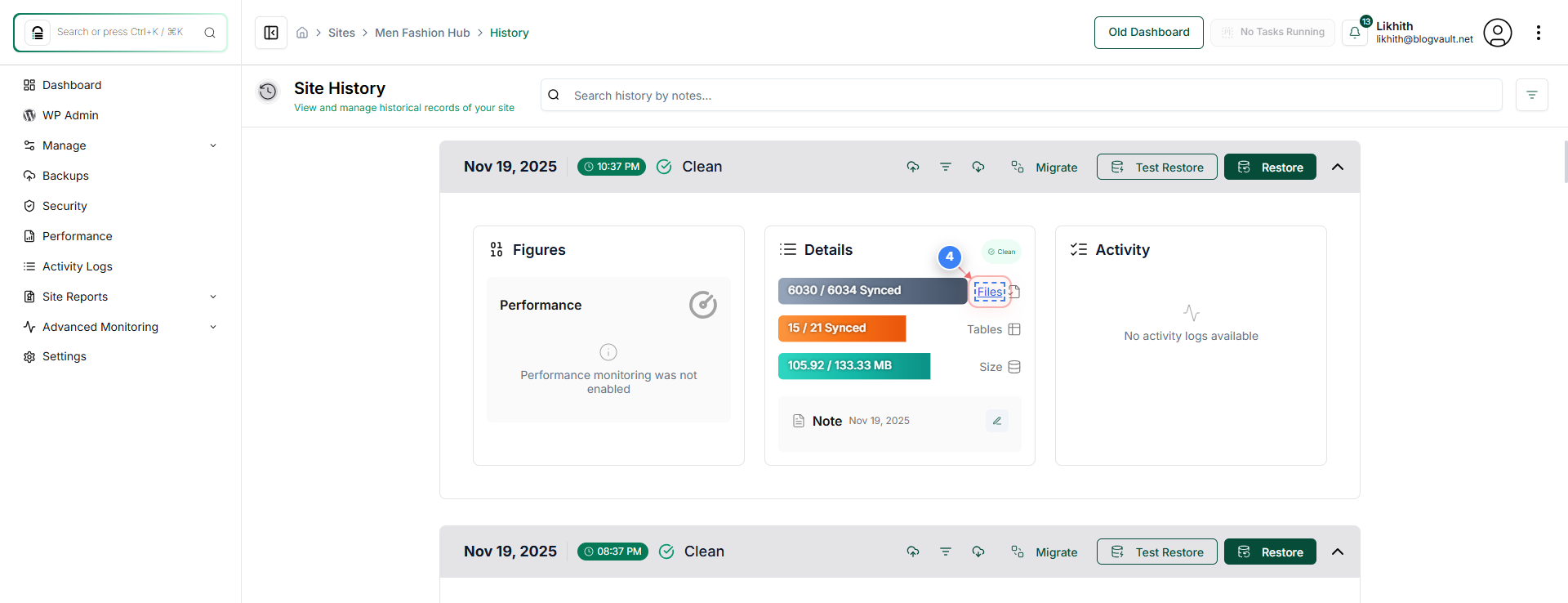This screenshot has height=603, width=1568.
Task: Open the home breadcrumb icon
Action: [302, 33]
